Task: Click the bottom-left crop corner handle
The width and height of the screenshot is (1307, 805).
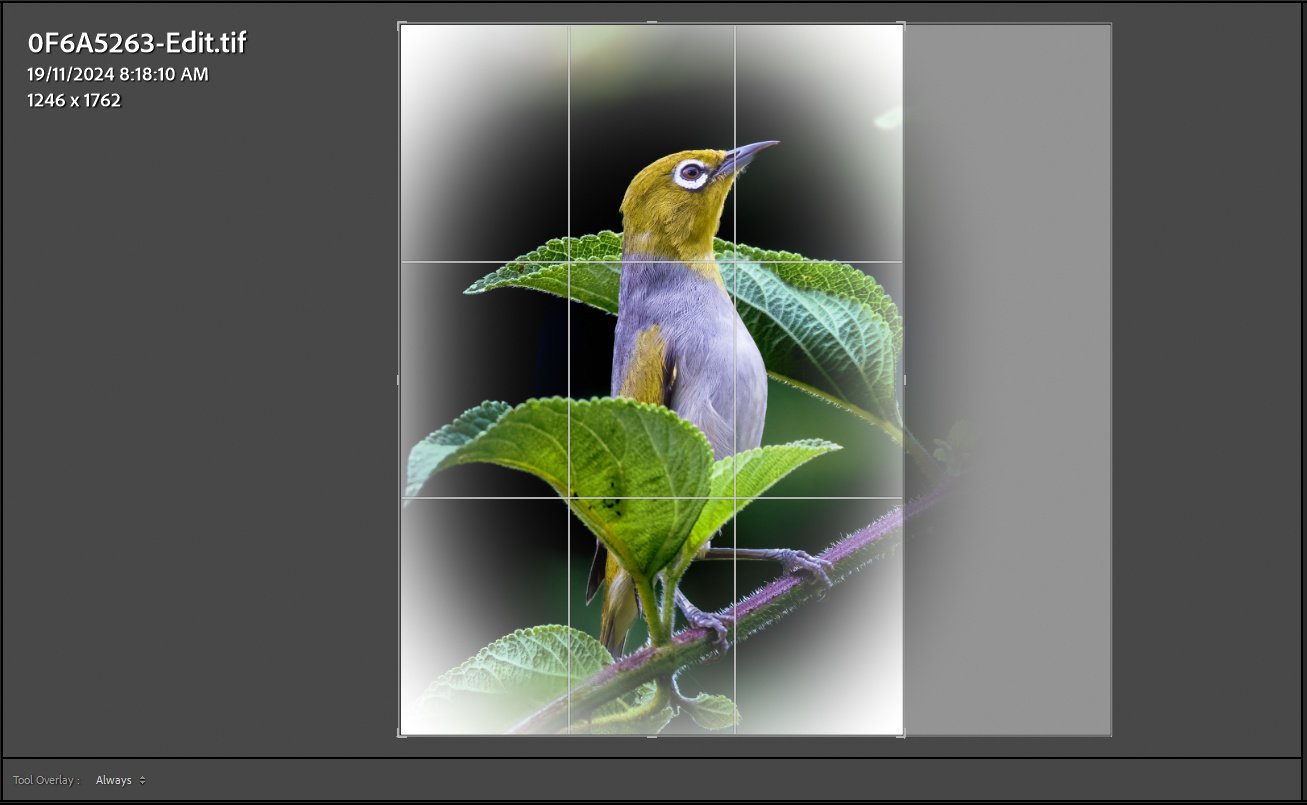Action: pos(401,735)
